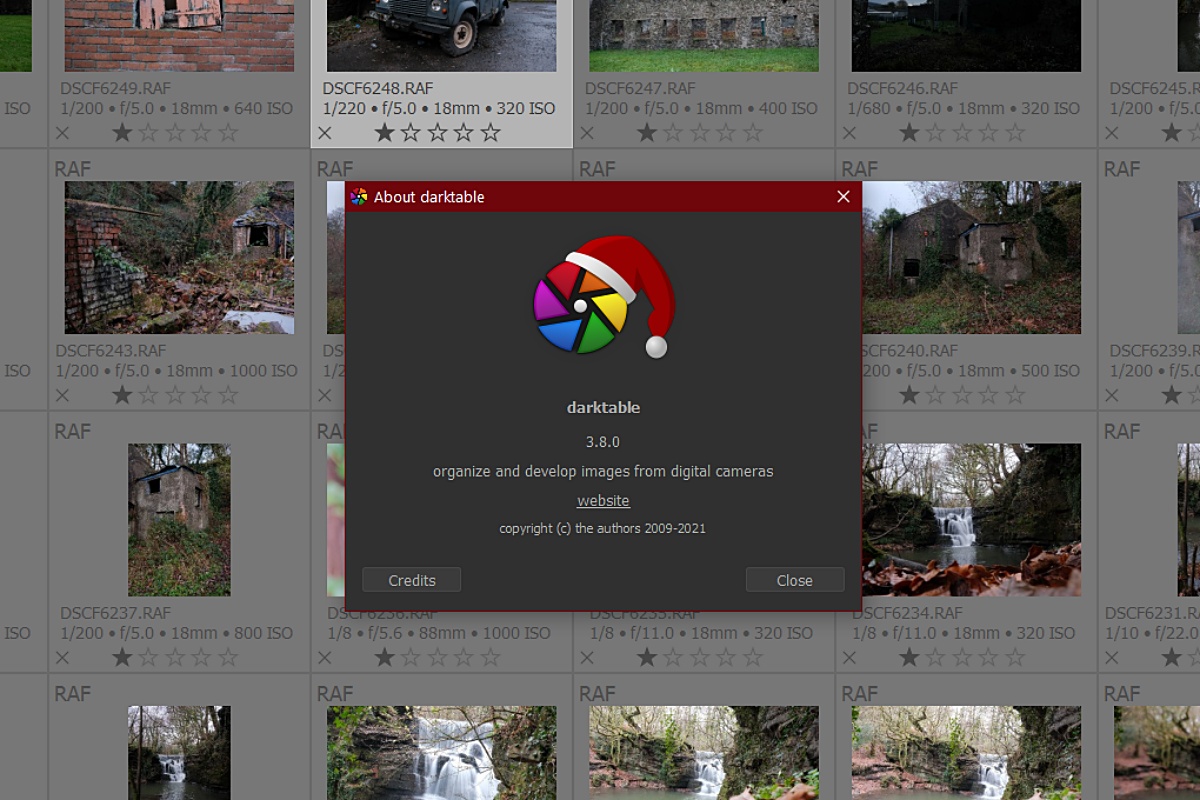Toggle the first star on DSCF6247
The image size is (1200, 800).
(x=645, y=131)
